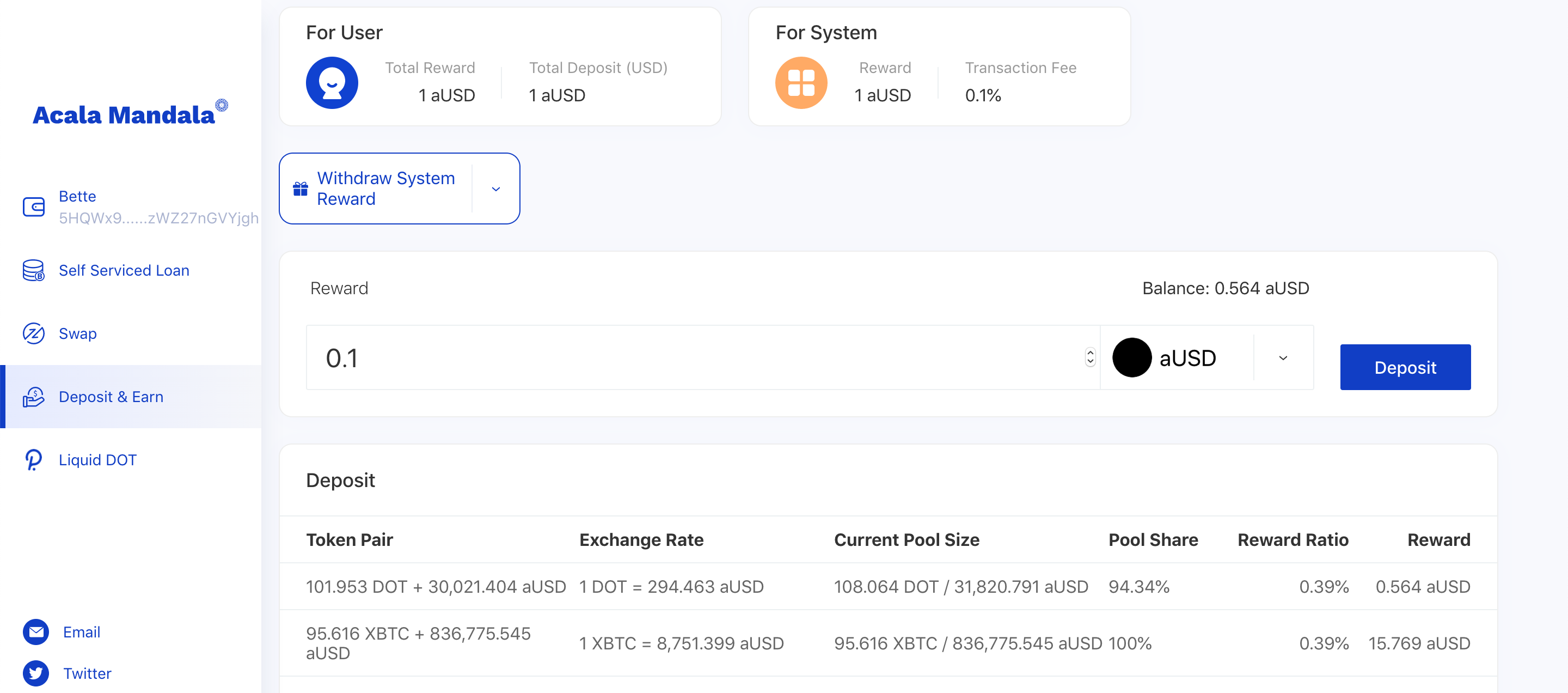Click the Reward column header in Deposit table
Viewport: 1568px width, 693px height.
click(1438, 539)
